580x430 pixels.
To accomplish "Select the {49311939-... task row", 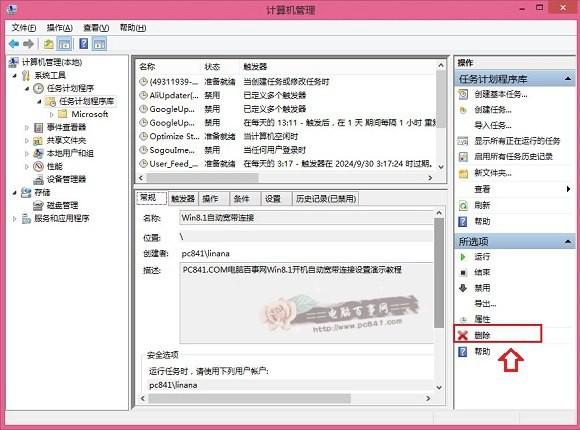I will coord(287,81).
